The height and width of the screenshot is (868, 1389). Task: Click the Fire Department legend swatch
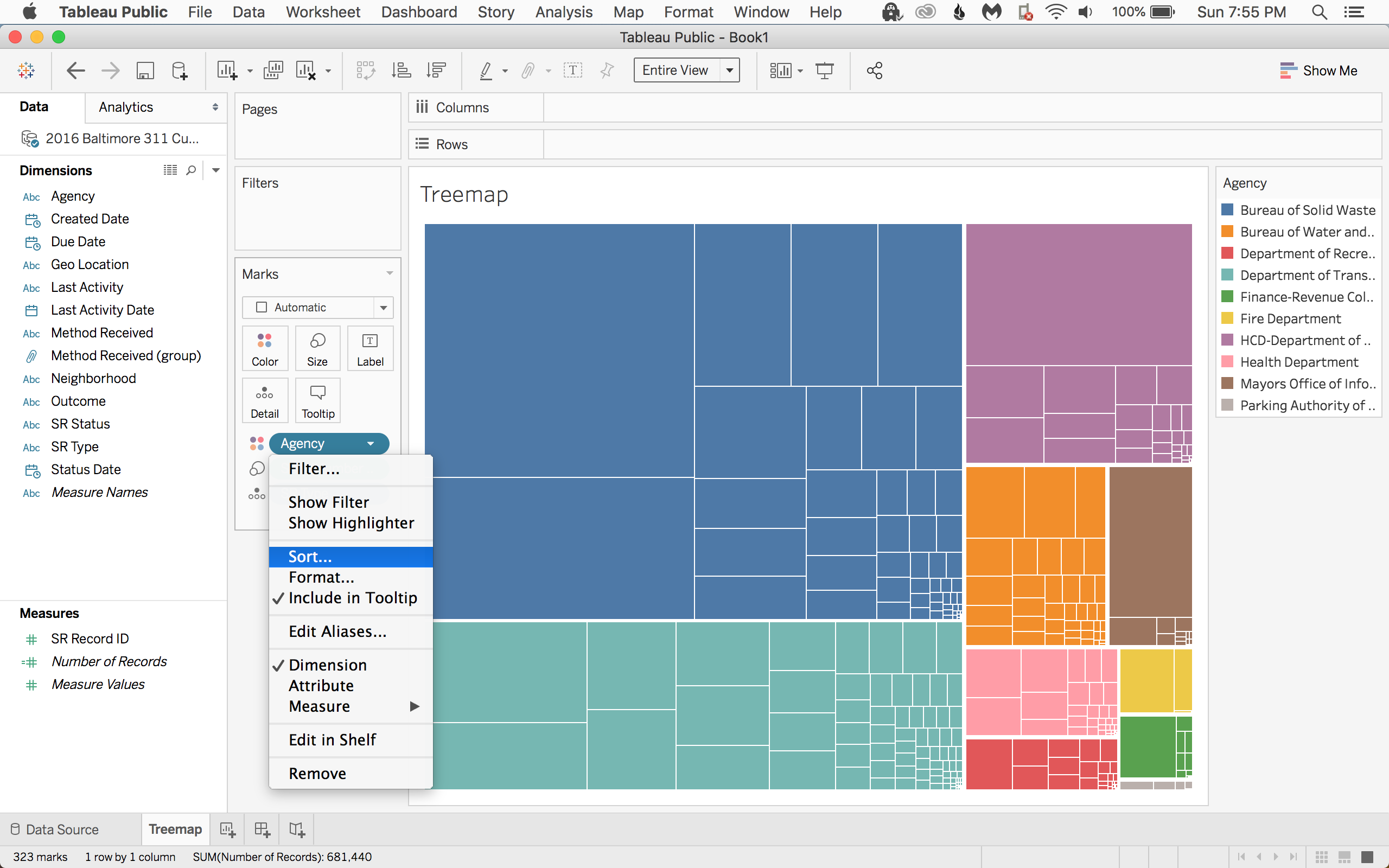pos(1227,318)
